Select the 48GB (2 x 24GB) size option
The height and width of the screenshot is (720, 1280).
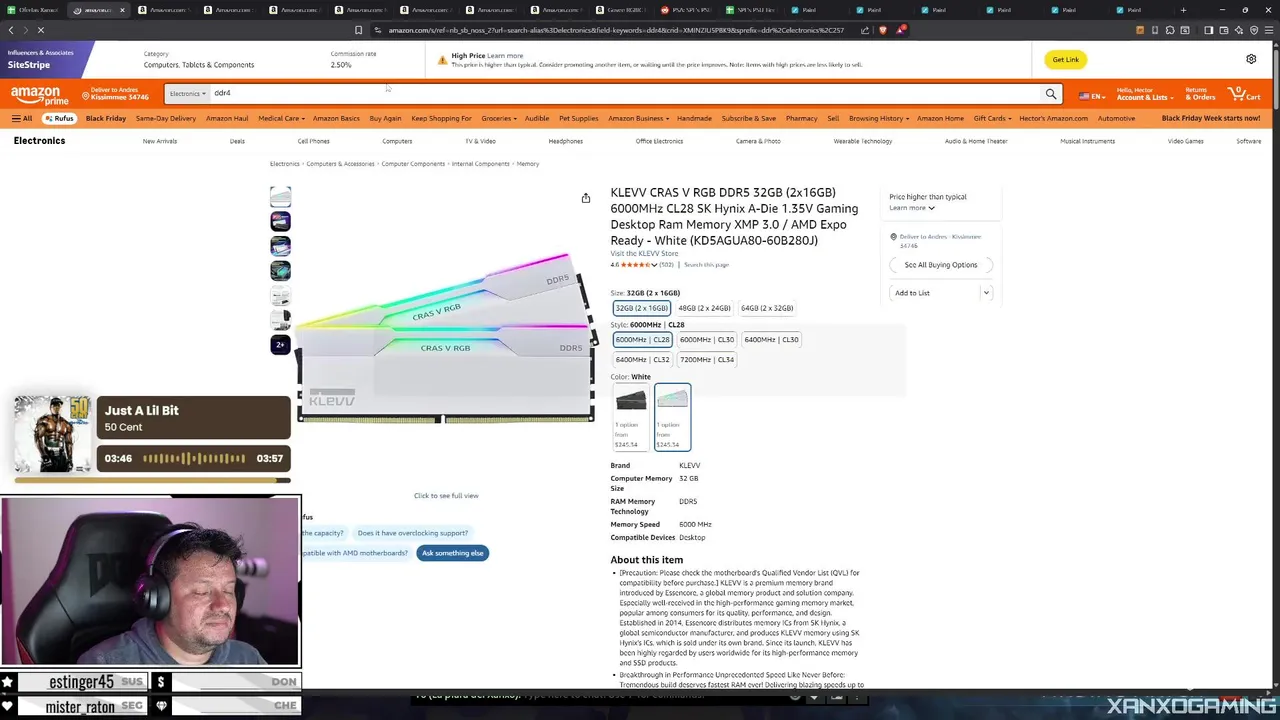pyautogui.click(x=704, y=308)
